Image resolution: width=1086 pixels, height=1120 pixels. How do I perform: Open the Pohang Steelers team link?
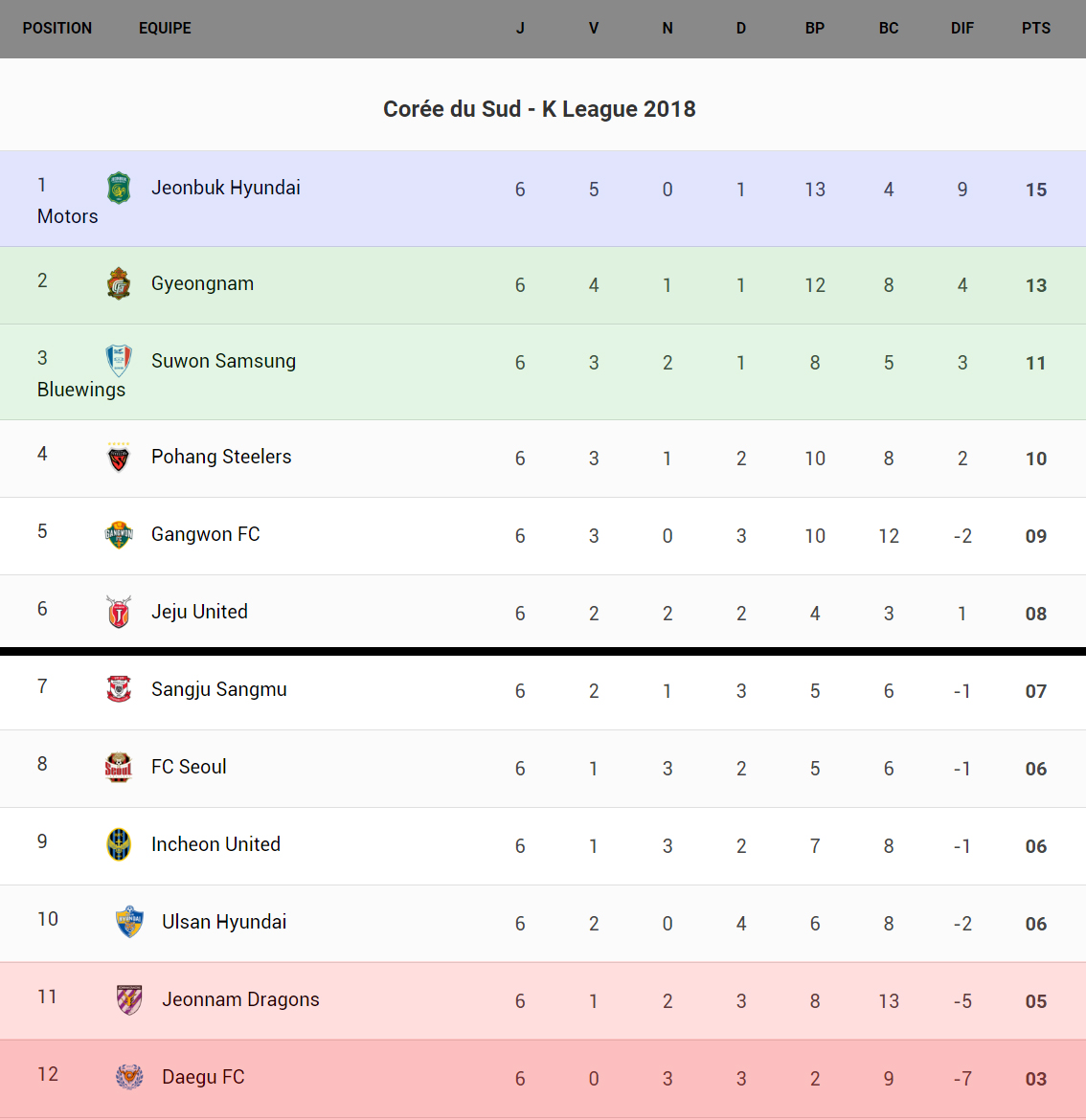pyautogui.click(x=221, y=458)
